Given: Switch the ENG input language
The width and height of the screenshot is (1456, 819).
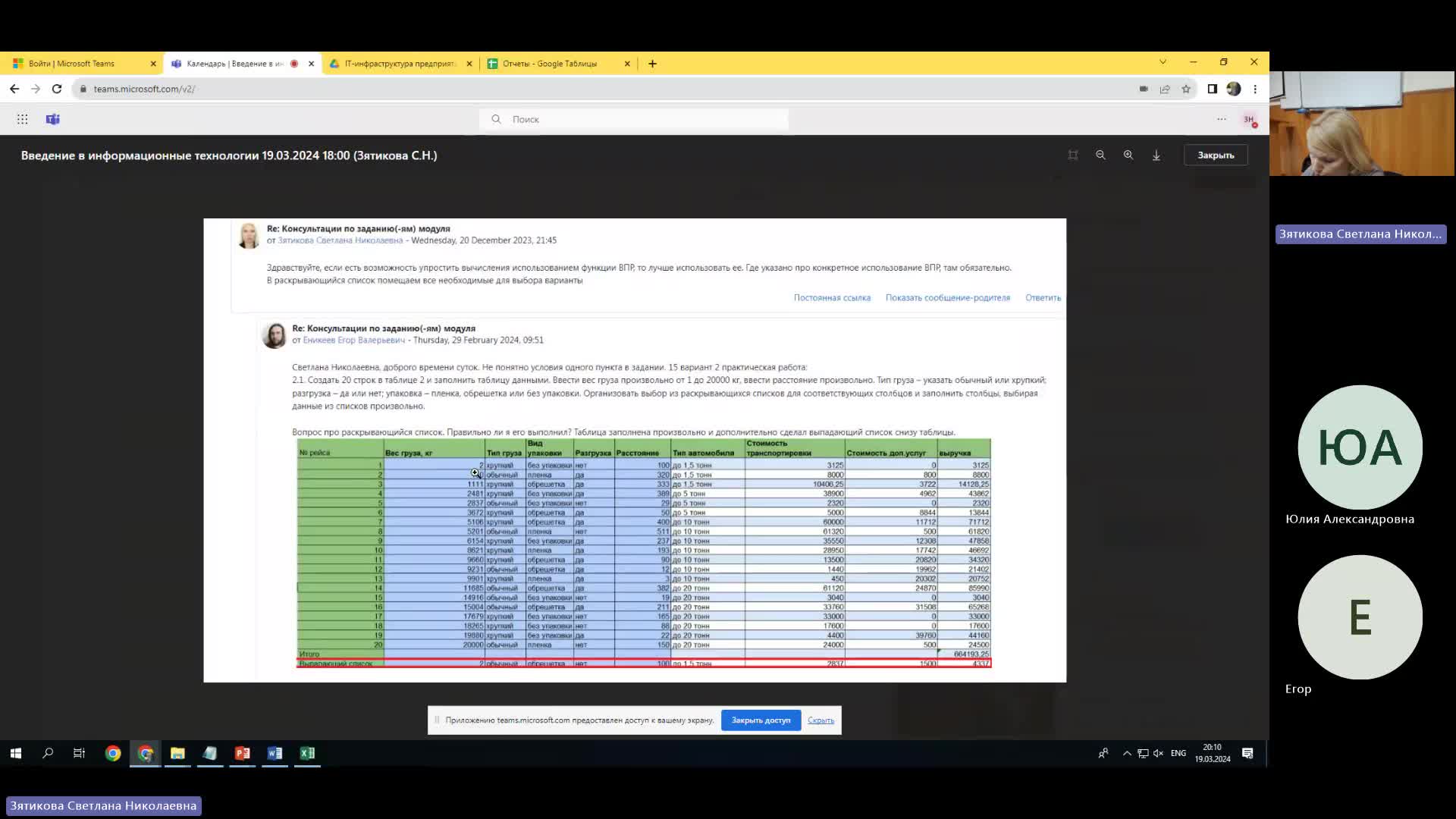Looking at the screenshot, I should [x=1178, y=753].
